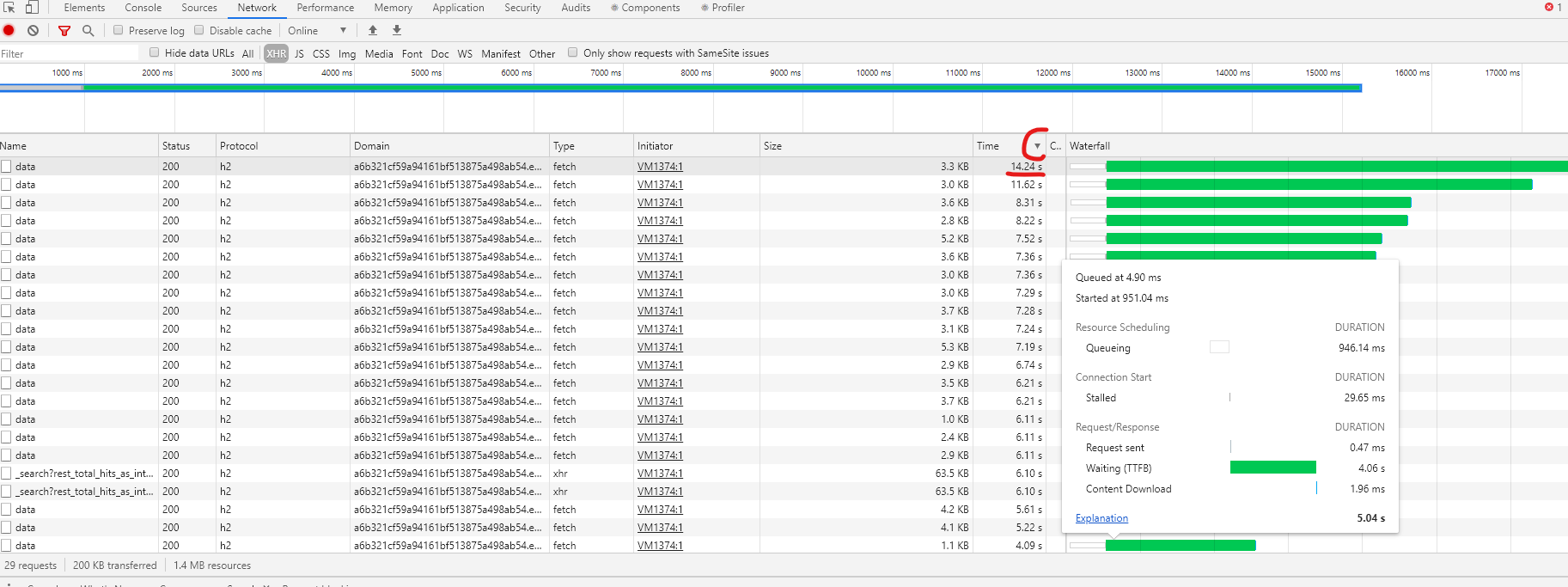
Task: Select the CSS filter type
Action: (321, 53)
